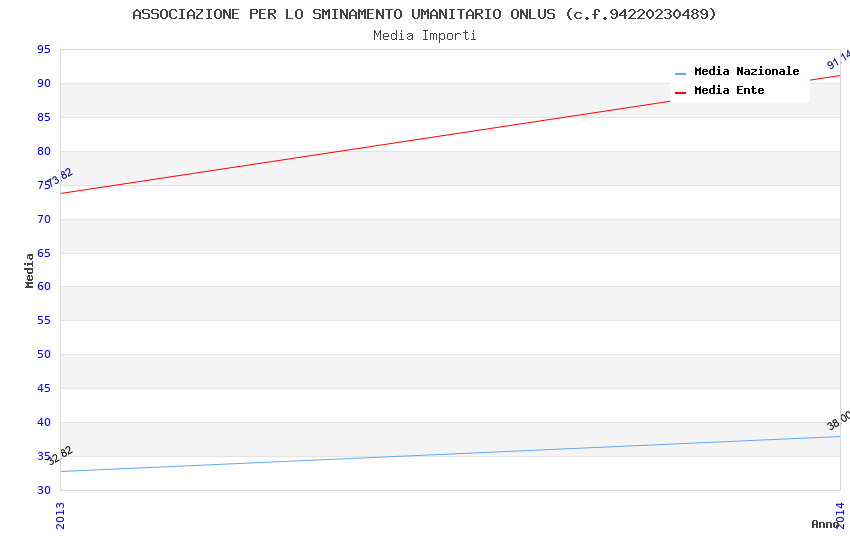
Task: Click the 70 y-axis tick label
Action: click(44, 219)
